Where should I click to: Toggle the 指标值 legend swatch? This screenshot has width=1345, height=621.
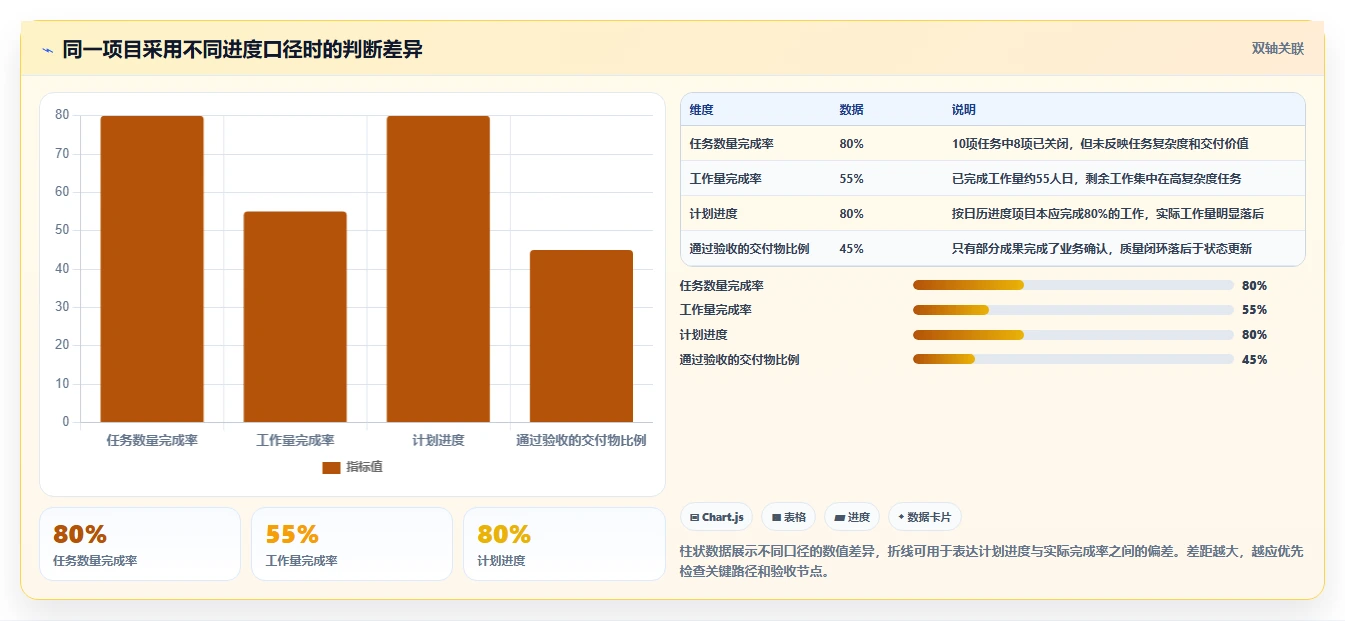click(331, 468)
